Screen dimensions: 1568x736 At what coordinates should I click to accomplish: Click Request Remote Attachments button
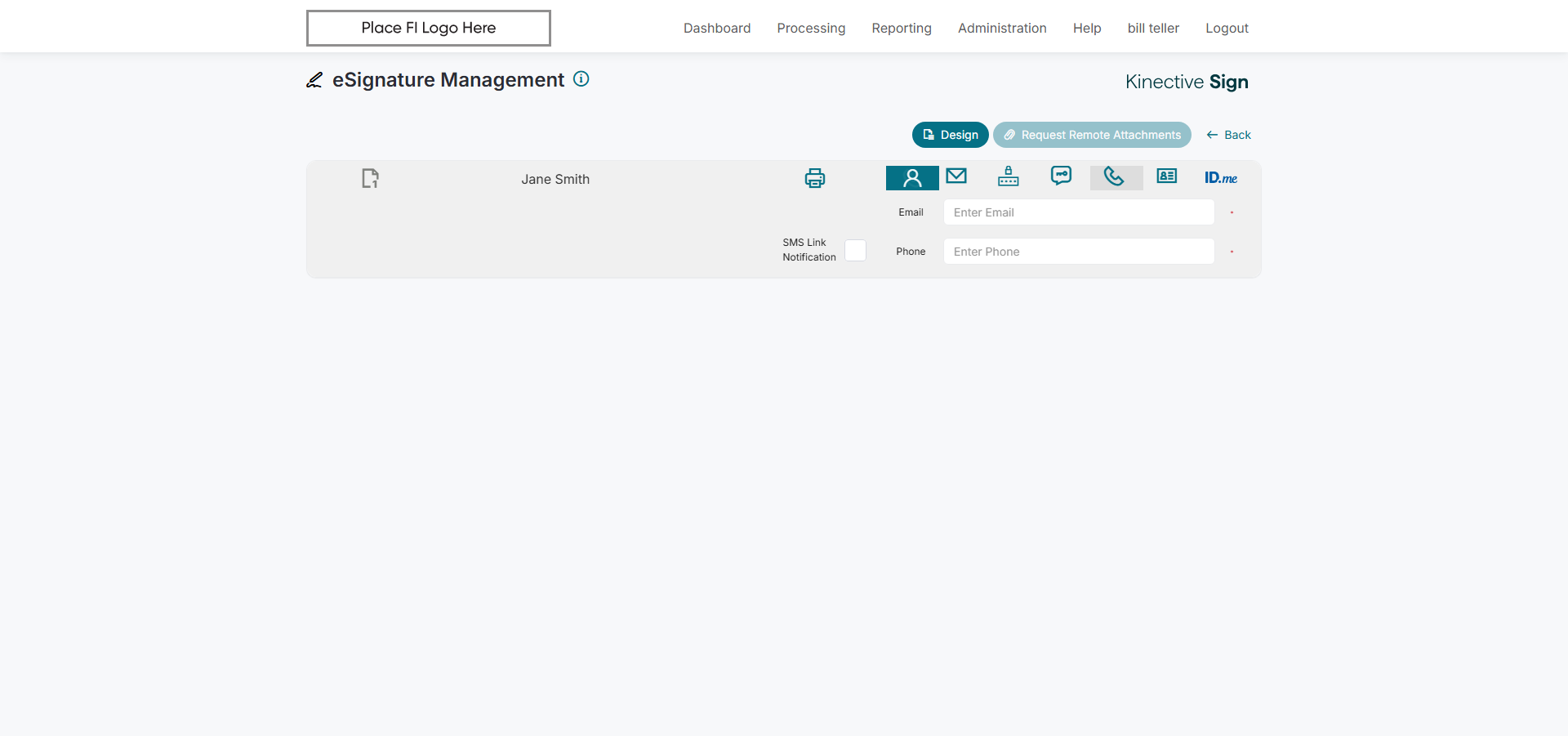point(1092,135)
